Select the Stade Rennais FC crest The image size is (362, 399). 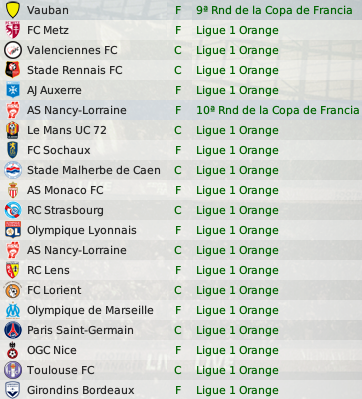pos(13,70)
